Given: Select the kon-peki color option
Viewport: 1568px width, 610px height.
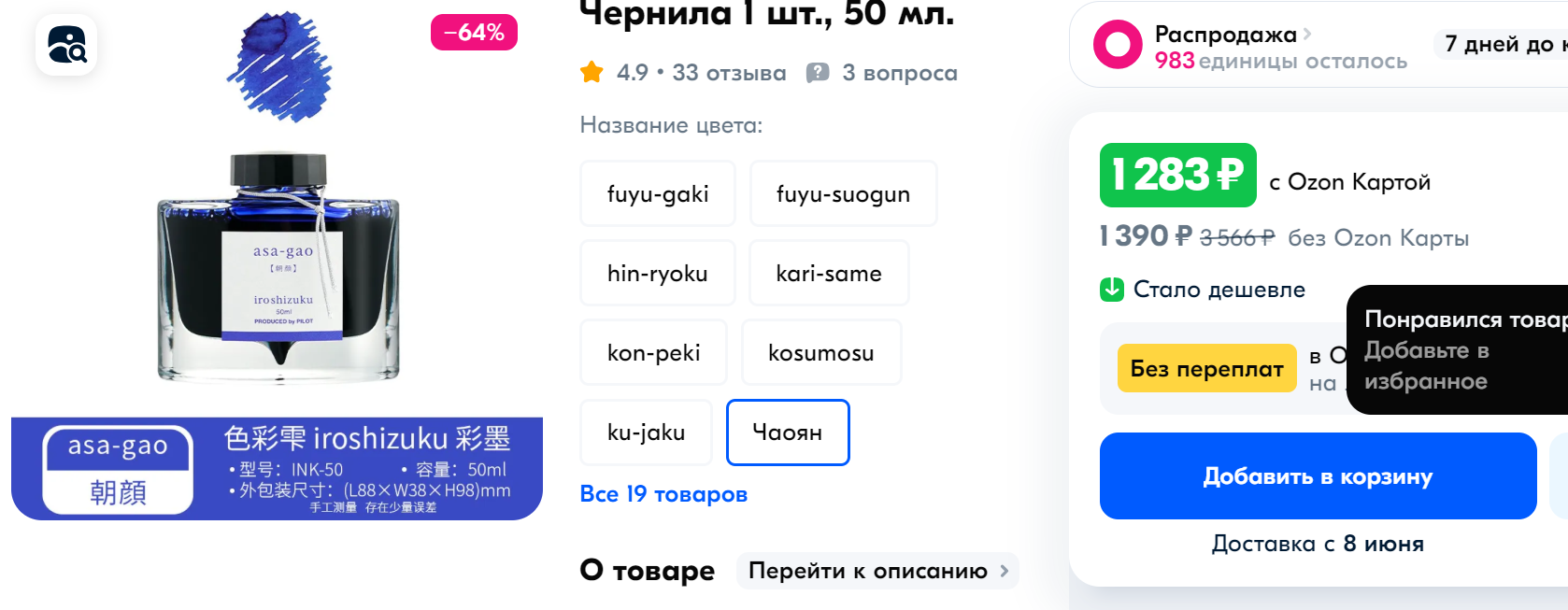Looking at the screenshot, I should tap(653, 352).
